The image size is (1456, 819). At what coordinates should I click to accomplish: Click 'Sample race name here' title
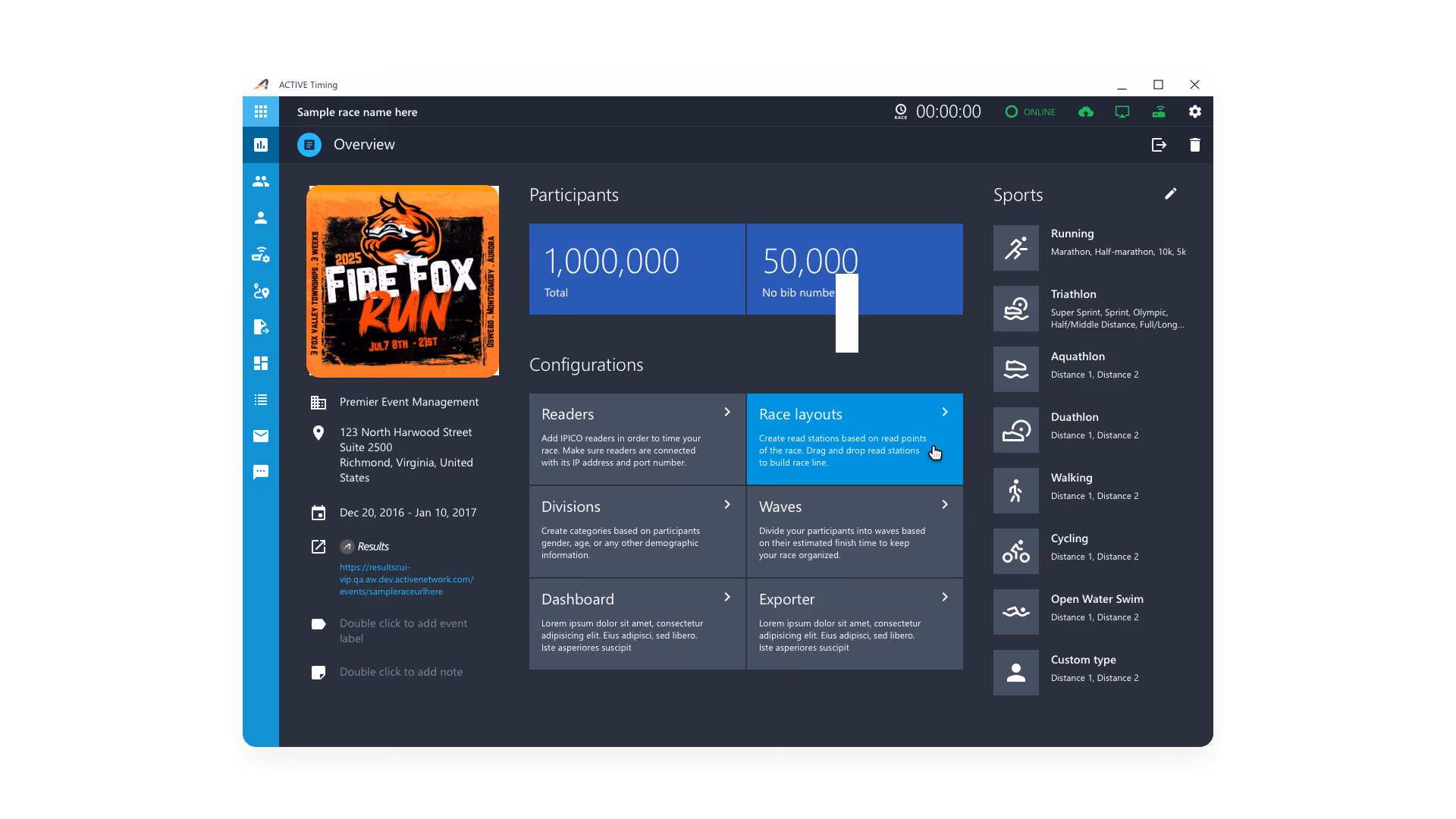pyautogui.click(x=357, y=112)
